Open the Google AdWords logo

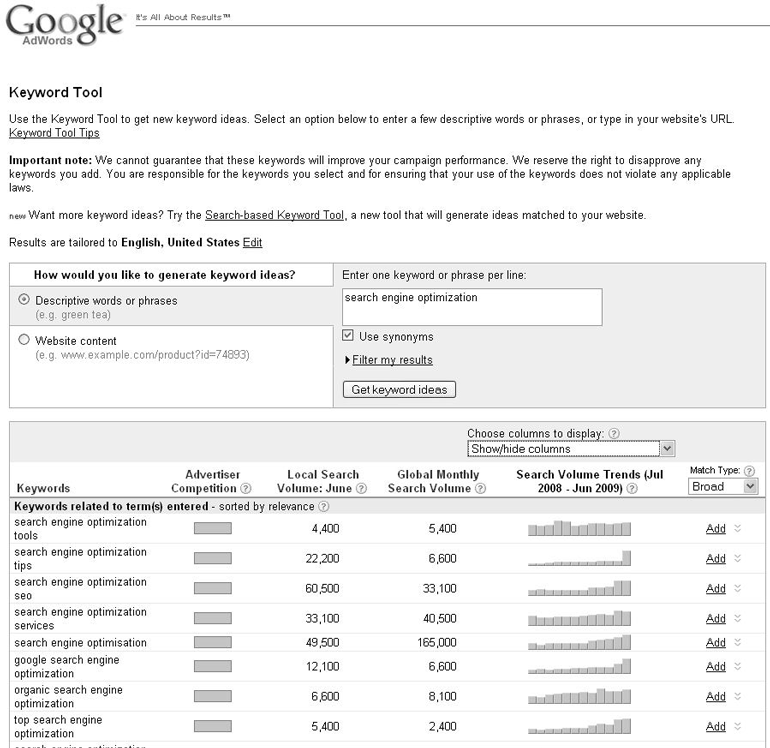[x=64, y=25]
